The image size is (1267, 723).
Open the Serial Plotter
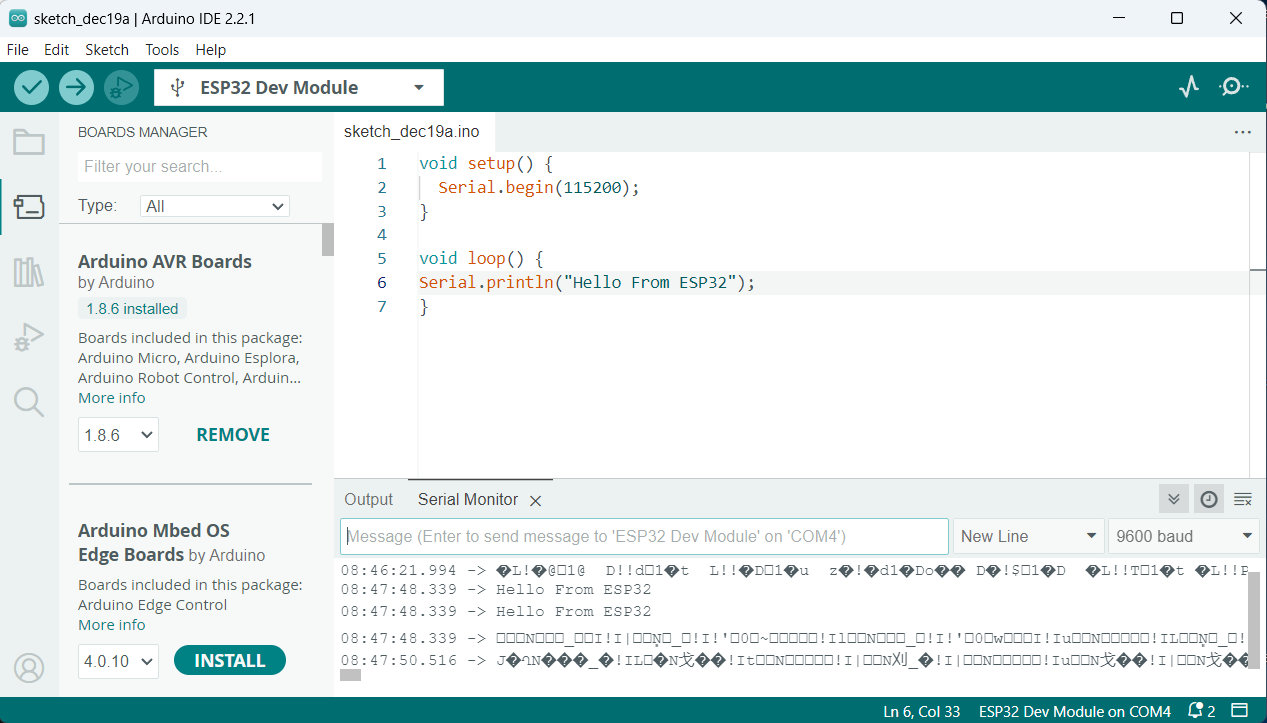click(x=1189, y=87)
